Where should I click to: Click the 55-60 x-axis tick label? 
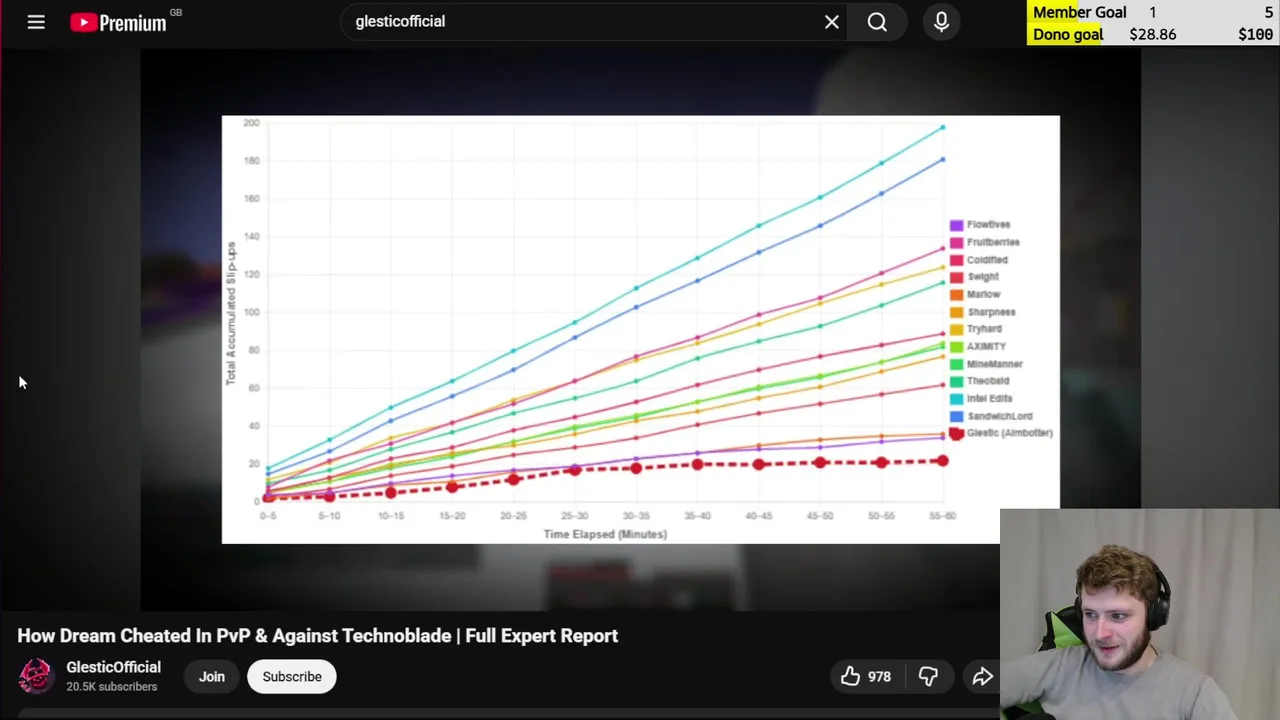pyautogui.click(x=942, y=516)
